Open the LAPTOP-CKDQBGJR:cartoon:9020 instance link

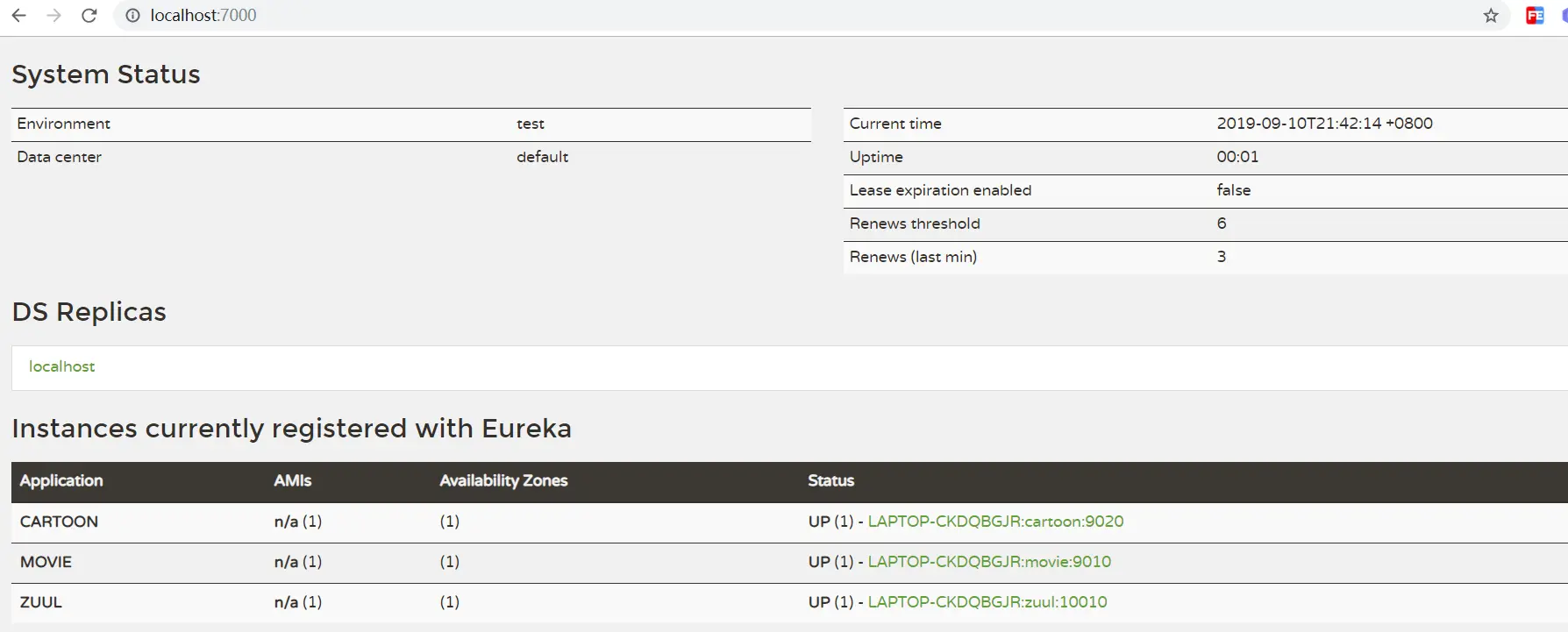click(x=995, y=522)
